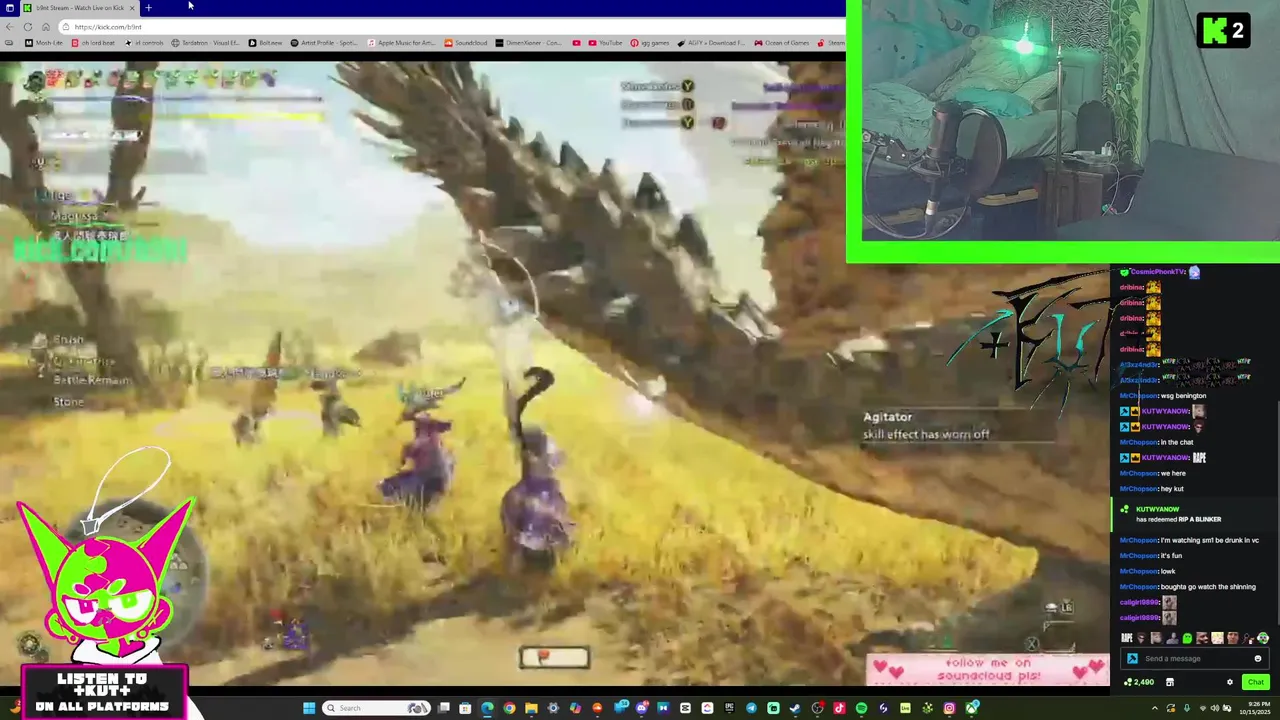Screen dimensions: 1280x720
Task: Open Steam from the taskbar
Action: [795, 708]
